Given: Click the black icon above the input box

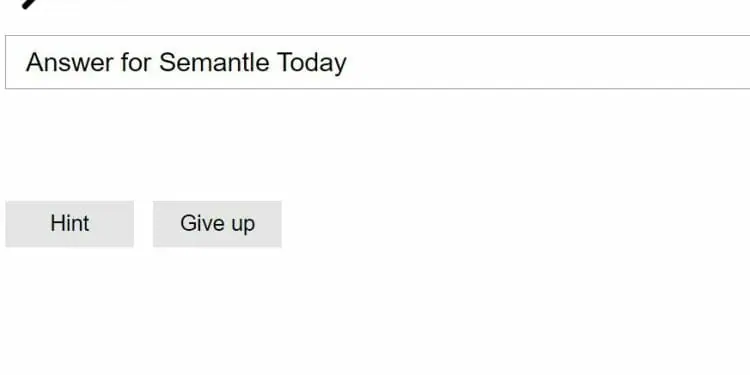Looking at the screenshot, I should pyautogui.click(x=30, y=4).
